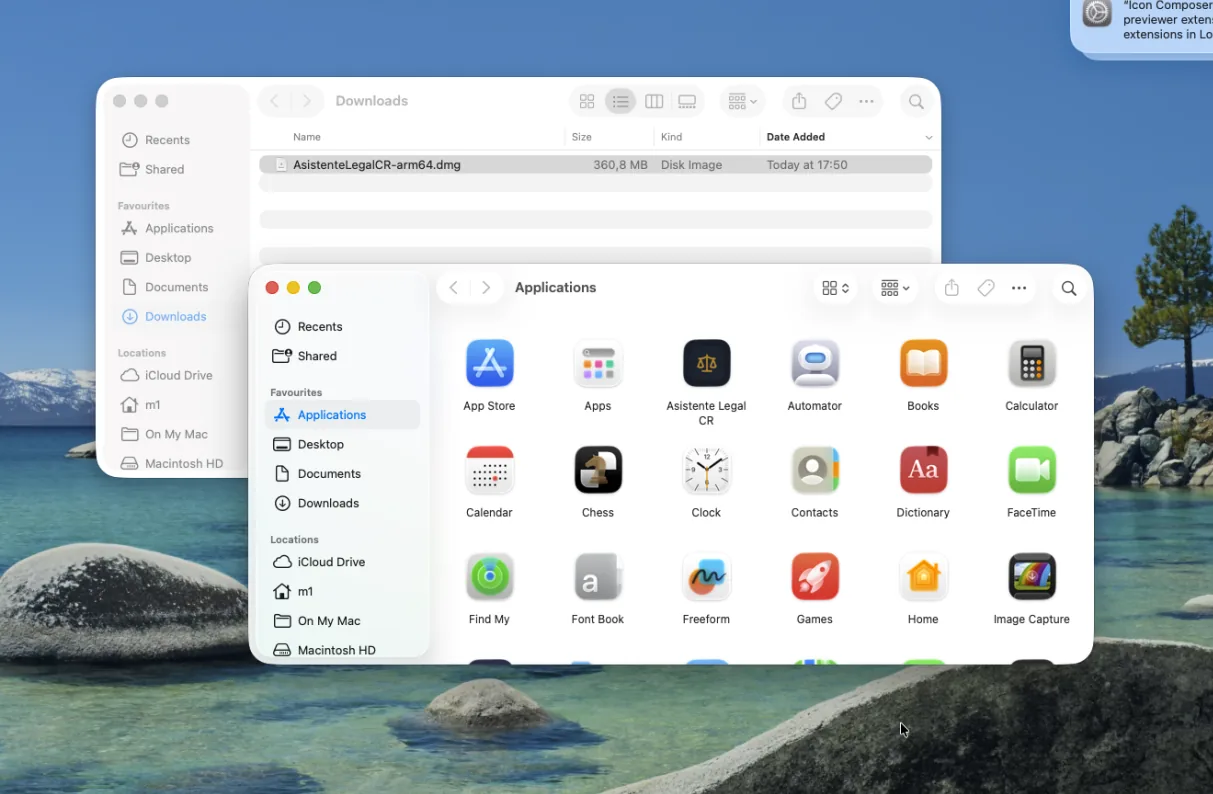The width and height of the screenshot is (1213, 794).
Task: Select AsistenteLegalCR-arm64.dmg file row
Action: pos(595,165)
